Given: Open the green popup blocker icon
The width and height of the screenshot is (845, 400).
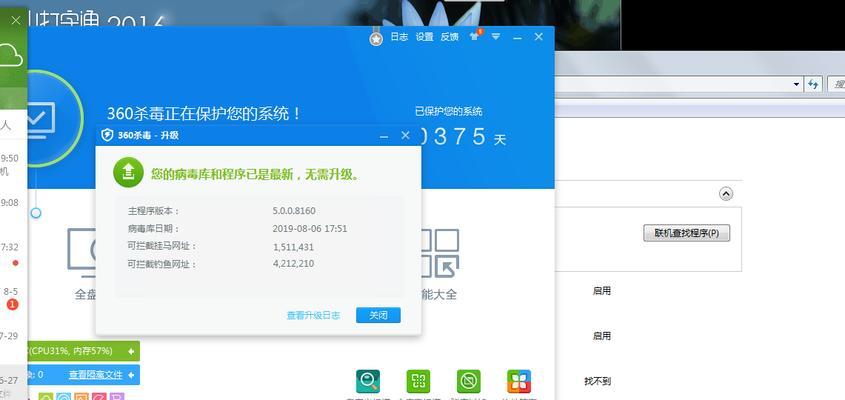Looking at the screenshot, I should 468,382.
